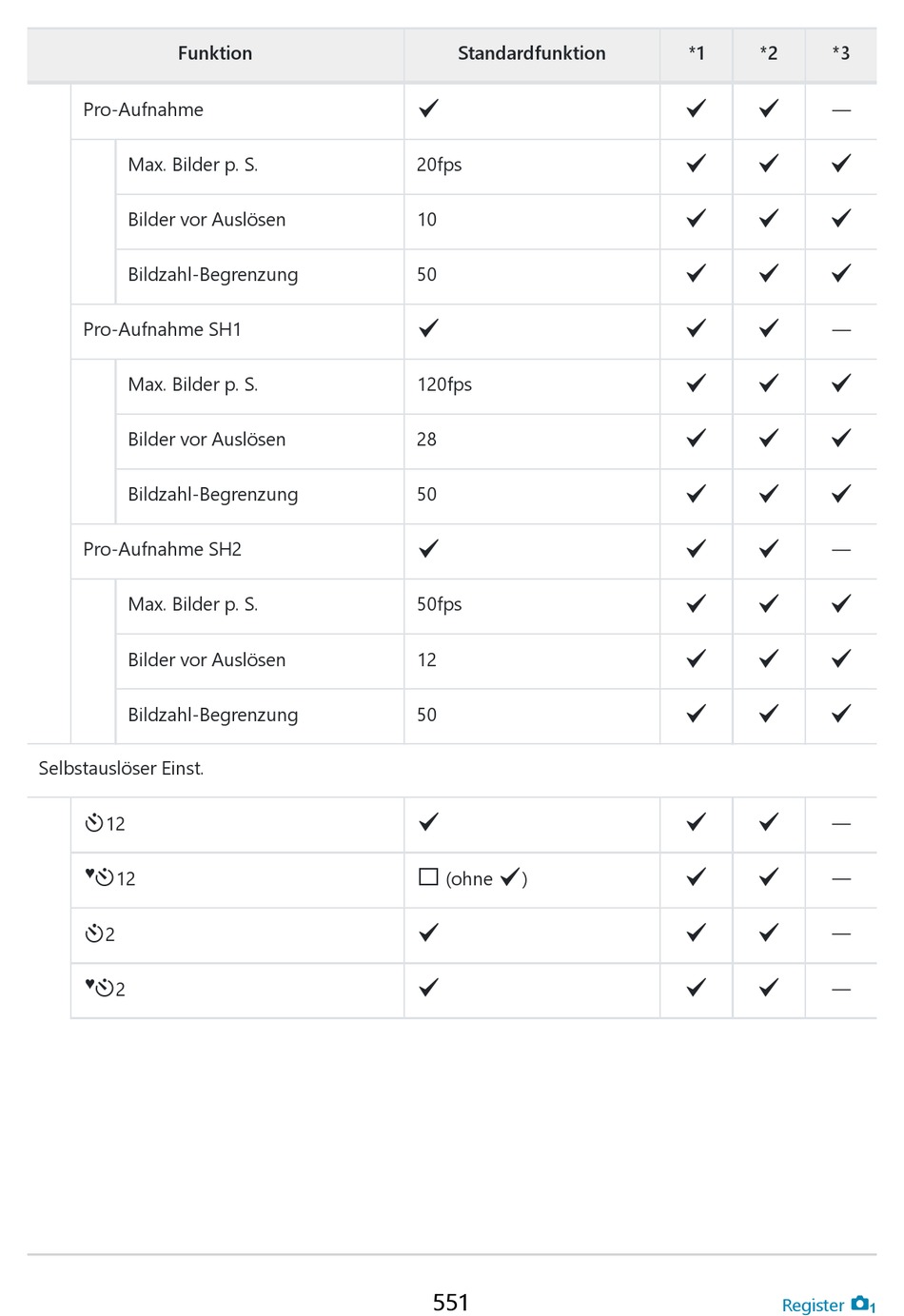Click the *1 column header
Image resolution: width=904 pixels, height=1316 pixels.
697,53
